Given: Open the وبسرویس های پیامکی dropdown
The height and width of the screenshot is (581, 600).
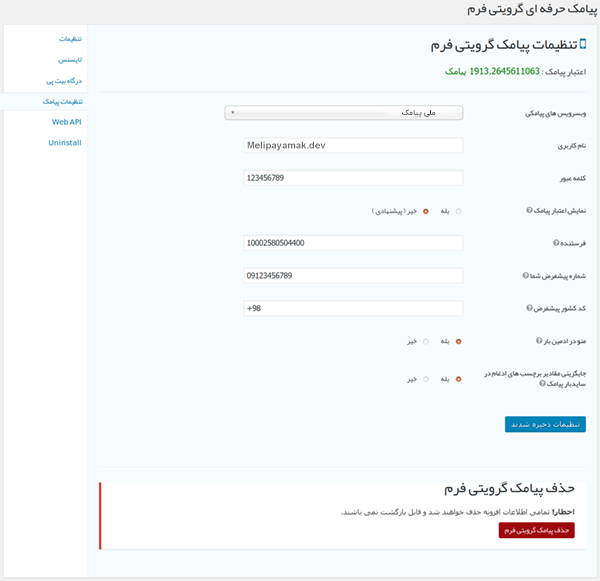Looking at the screenshot, I should click(344, 113).
